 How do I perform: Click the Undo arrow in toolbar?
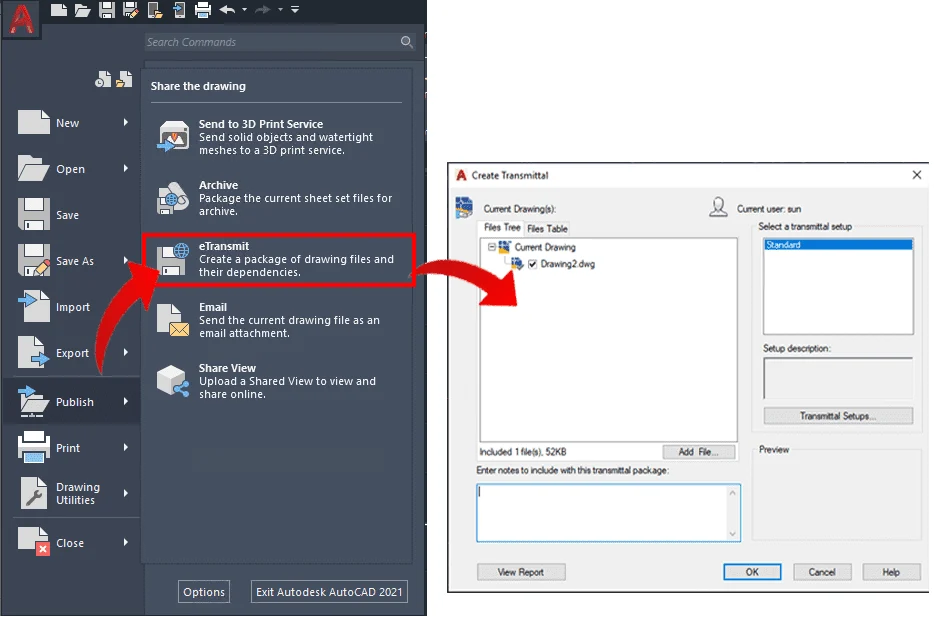[x=228, y=10]
